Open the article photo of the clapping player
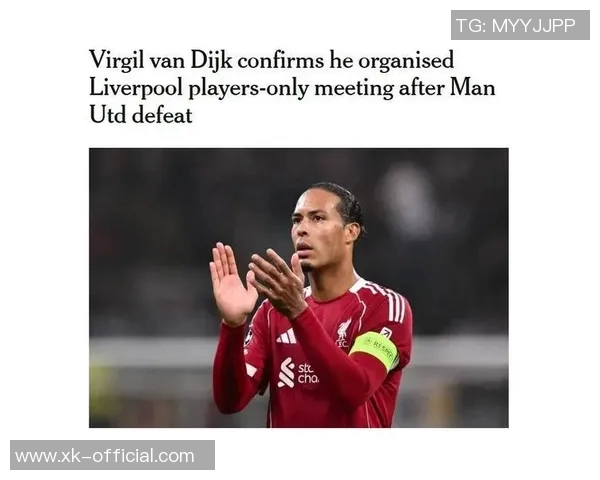 click(x=298, y=287)
